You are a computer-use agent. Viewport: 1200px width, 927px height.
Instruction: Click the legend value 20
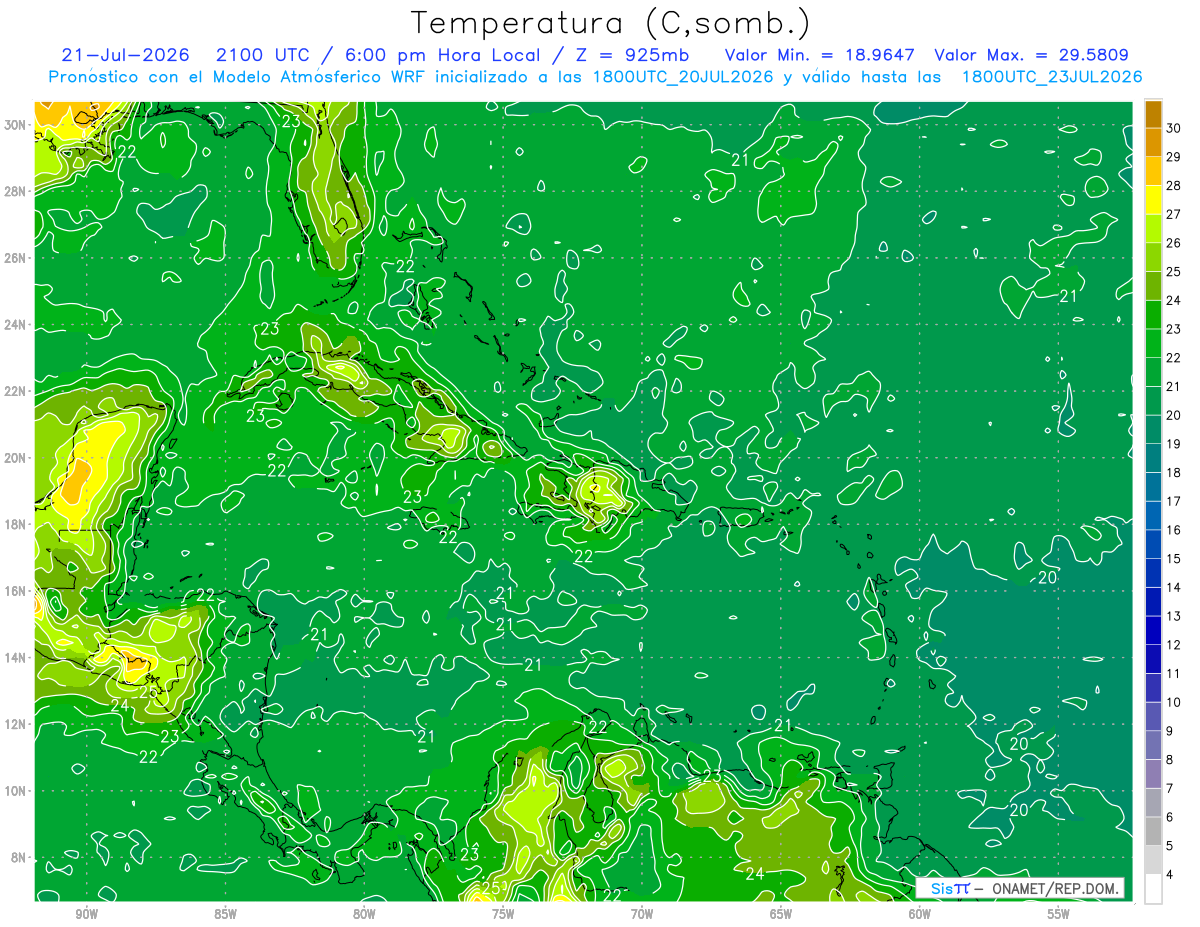click(x=1174, y=415)
